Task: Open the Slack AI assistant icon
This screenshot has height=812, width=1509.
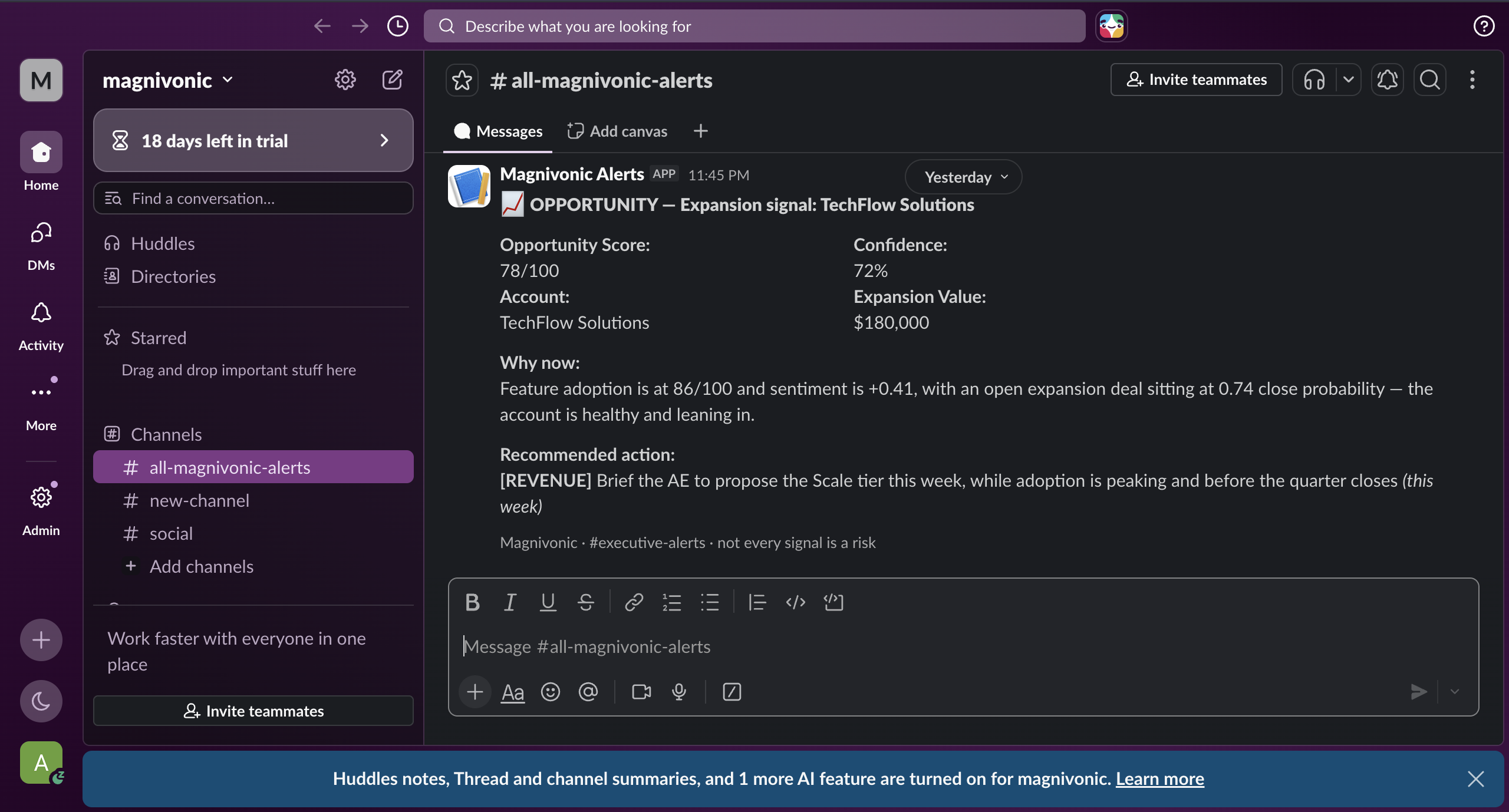Action: [1111, 26]
